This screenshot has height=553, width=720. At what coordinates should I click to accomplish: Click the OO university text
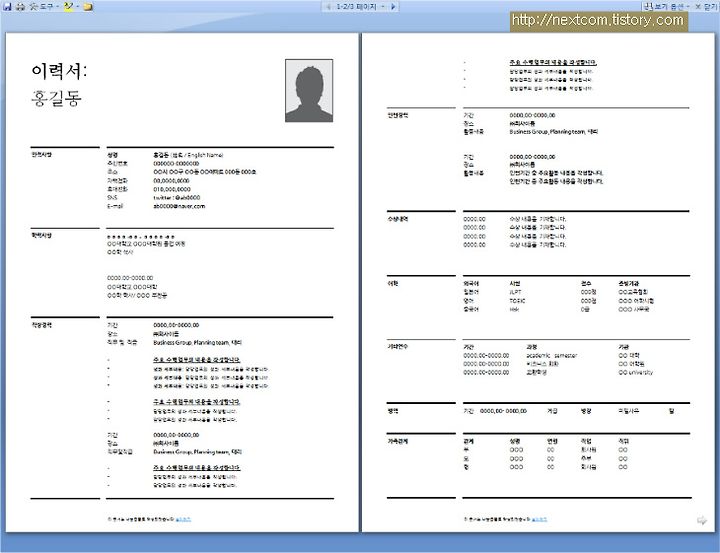point(636,372)
